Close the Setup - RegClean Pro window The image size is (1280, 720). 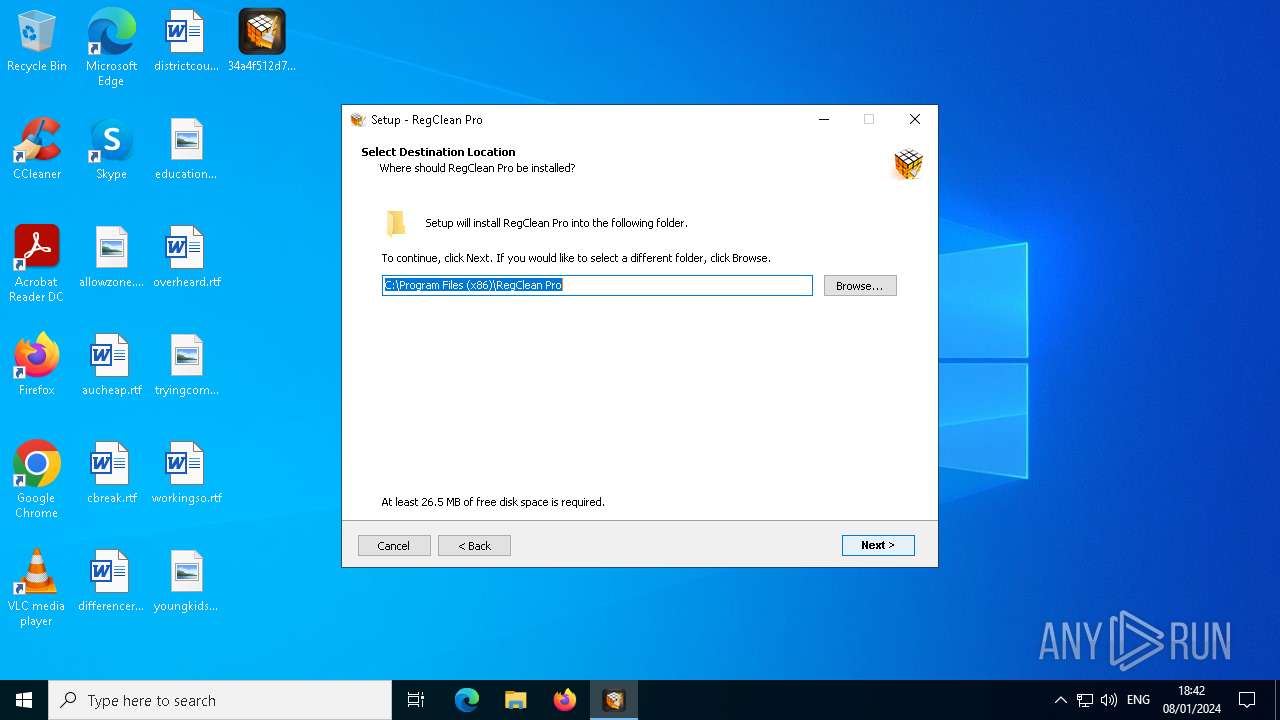[914, 119]
